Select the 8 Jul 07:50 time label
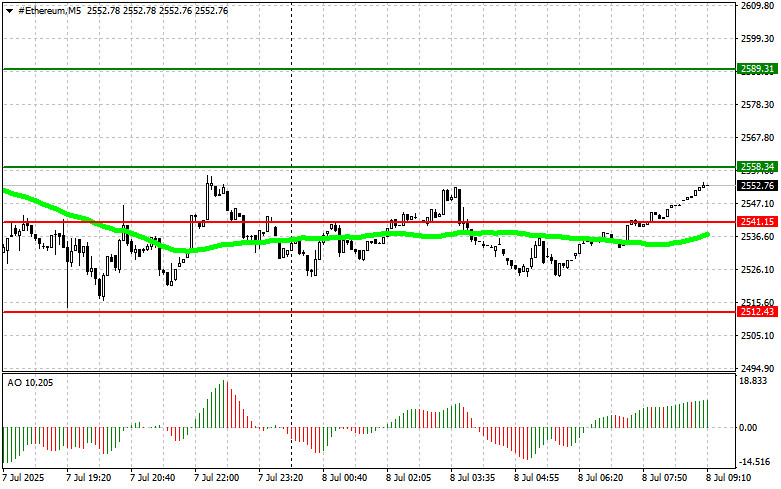Image resolution: width=781 pixels, height=489 pixels. (664, 478)
